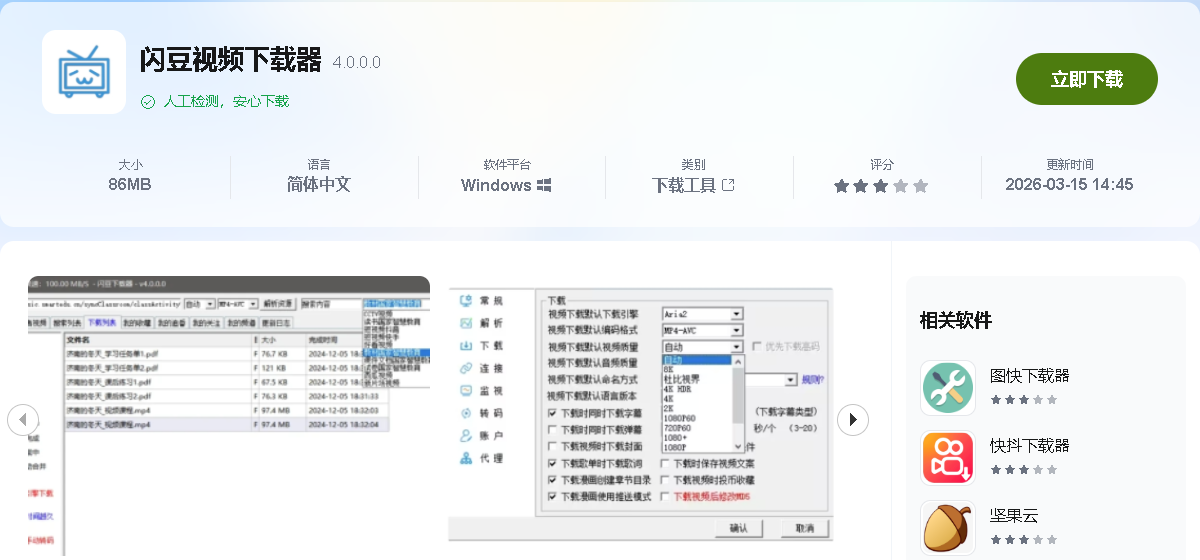Select the 常规 icon in the settings sidebar
This screenshot has height=560, width=1200.
(x=466, y=301)
